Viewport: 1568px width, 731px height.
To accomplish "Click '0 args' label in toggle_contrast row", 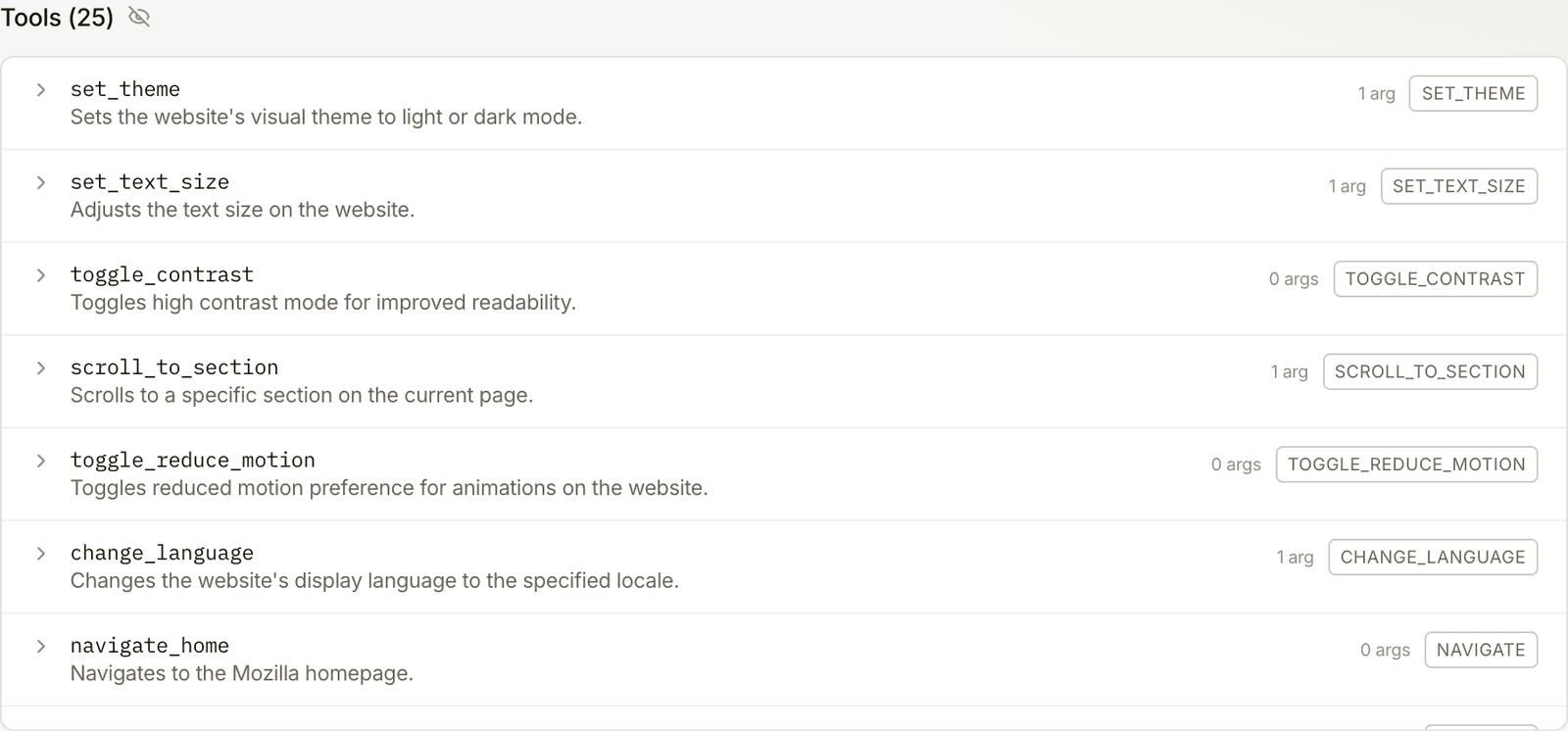I will click(1294, 279).
